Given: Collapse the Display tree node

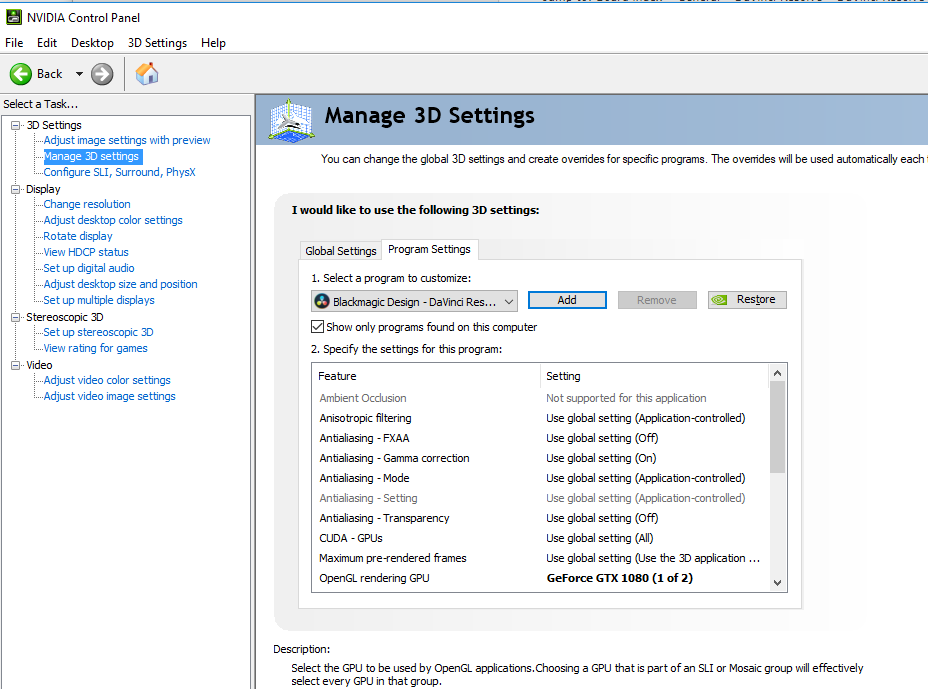Looking at the screenshot, I should [x=15, y=189].
